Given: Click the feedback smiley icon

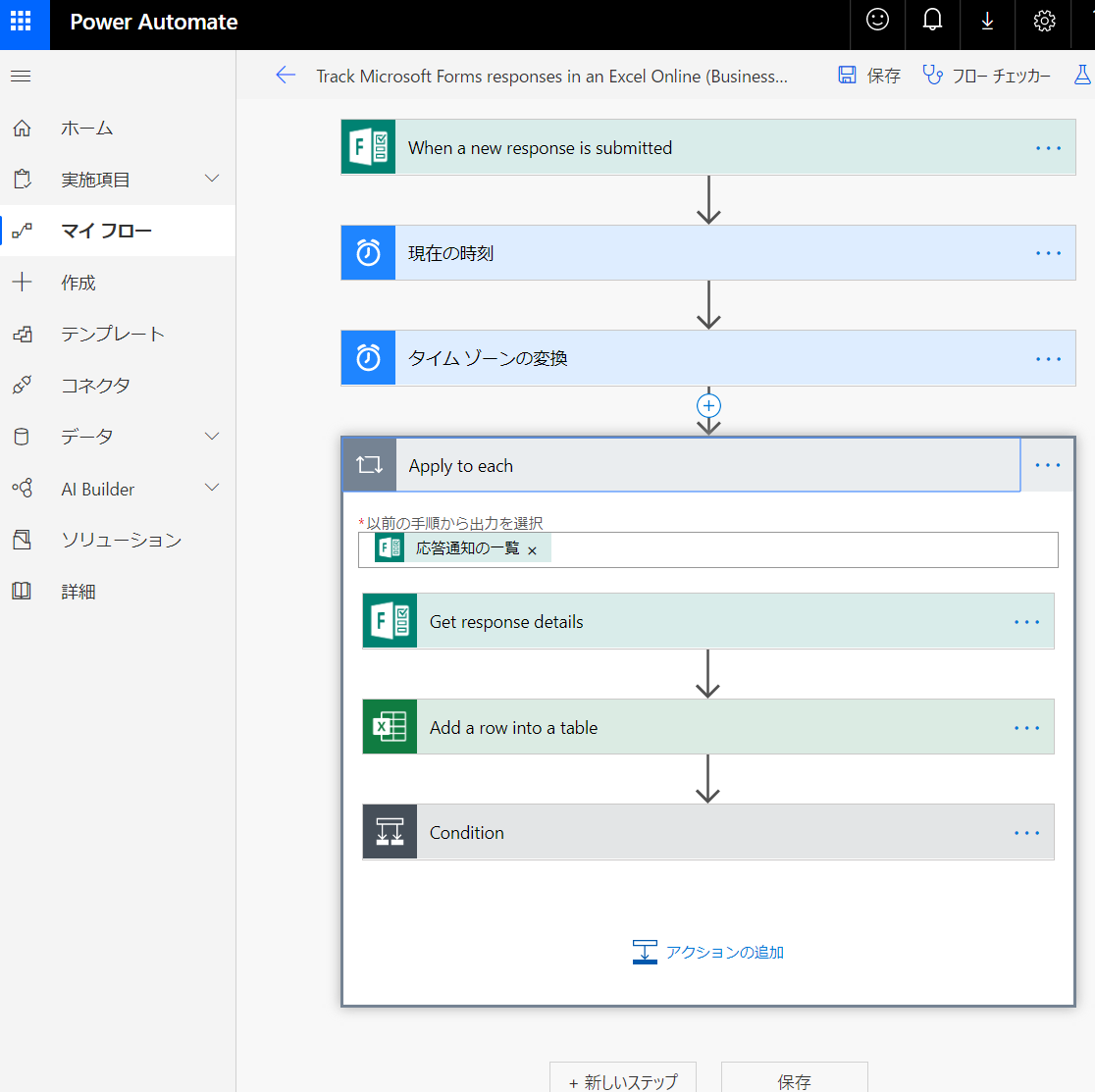Looking at the screenshot, I should (x=877, y=21).
